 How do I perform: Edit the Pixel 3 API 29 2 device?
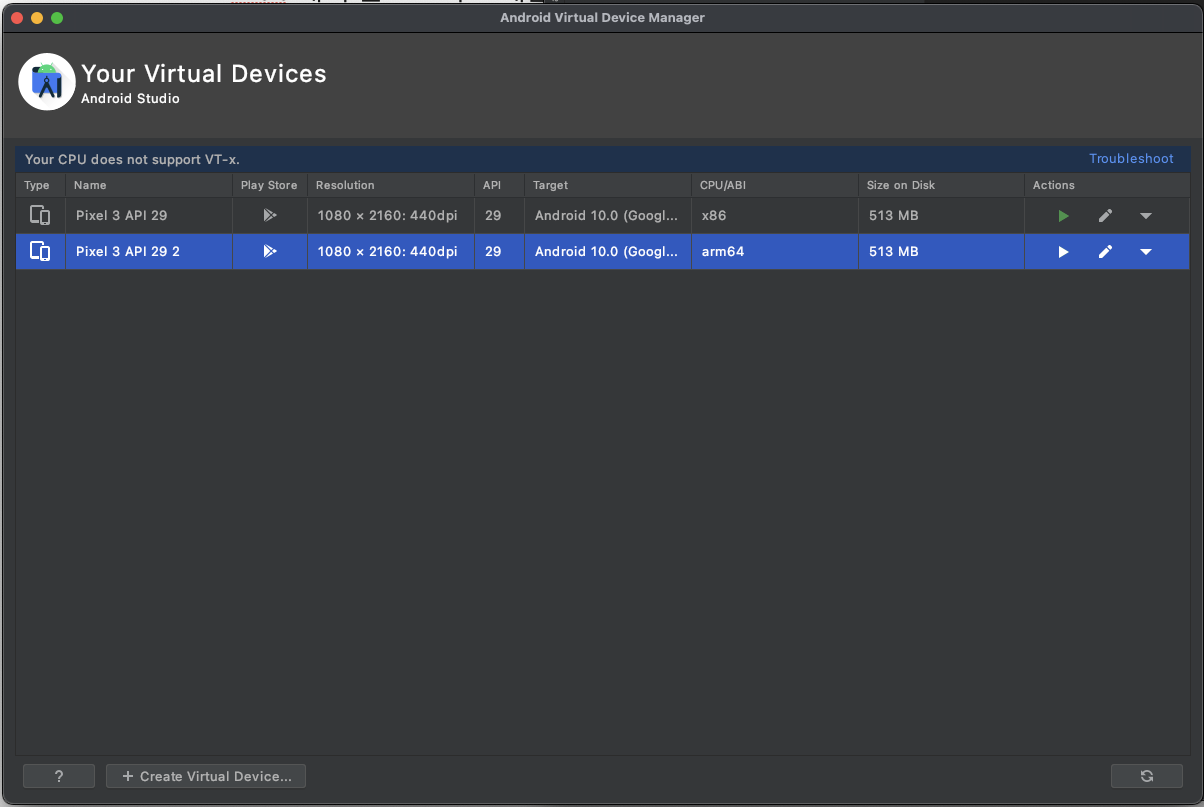[1105, 252]
